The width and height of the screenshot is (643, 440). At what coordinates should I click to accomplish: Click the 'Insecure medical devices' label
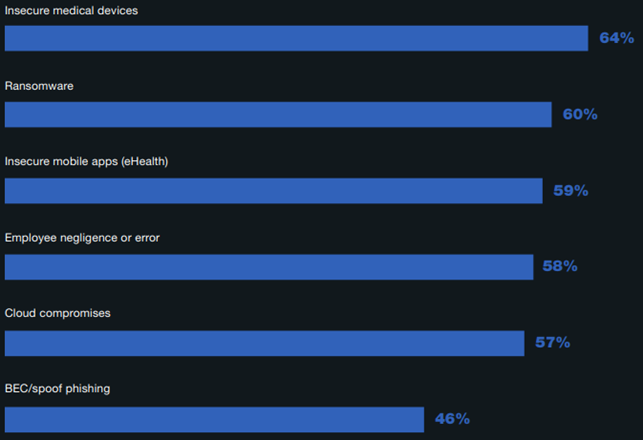coord(72,10)
